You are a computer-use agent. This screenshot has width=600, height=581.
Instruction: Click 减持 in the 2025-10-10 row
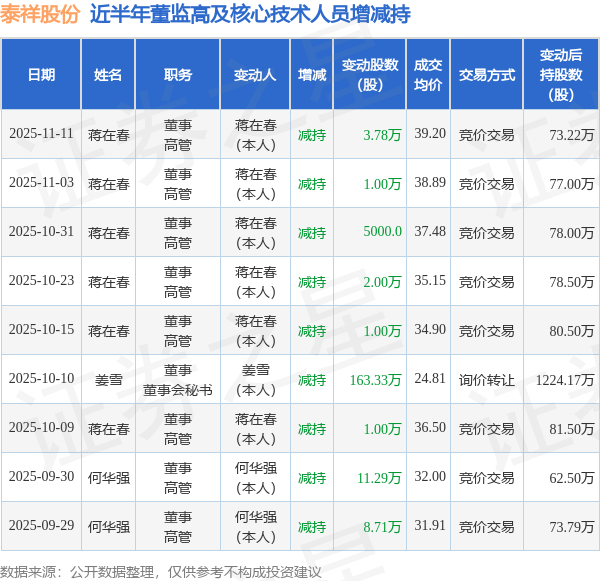pyautogui.click(x=312, y=380)
